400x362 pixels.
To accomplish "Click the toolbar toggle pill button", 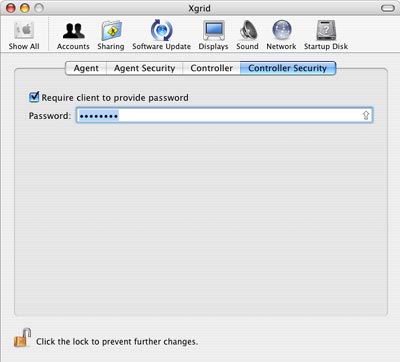I will click(388, 8).
